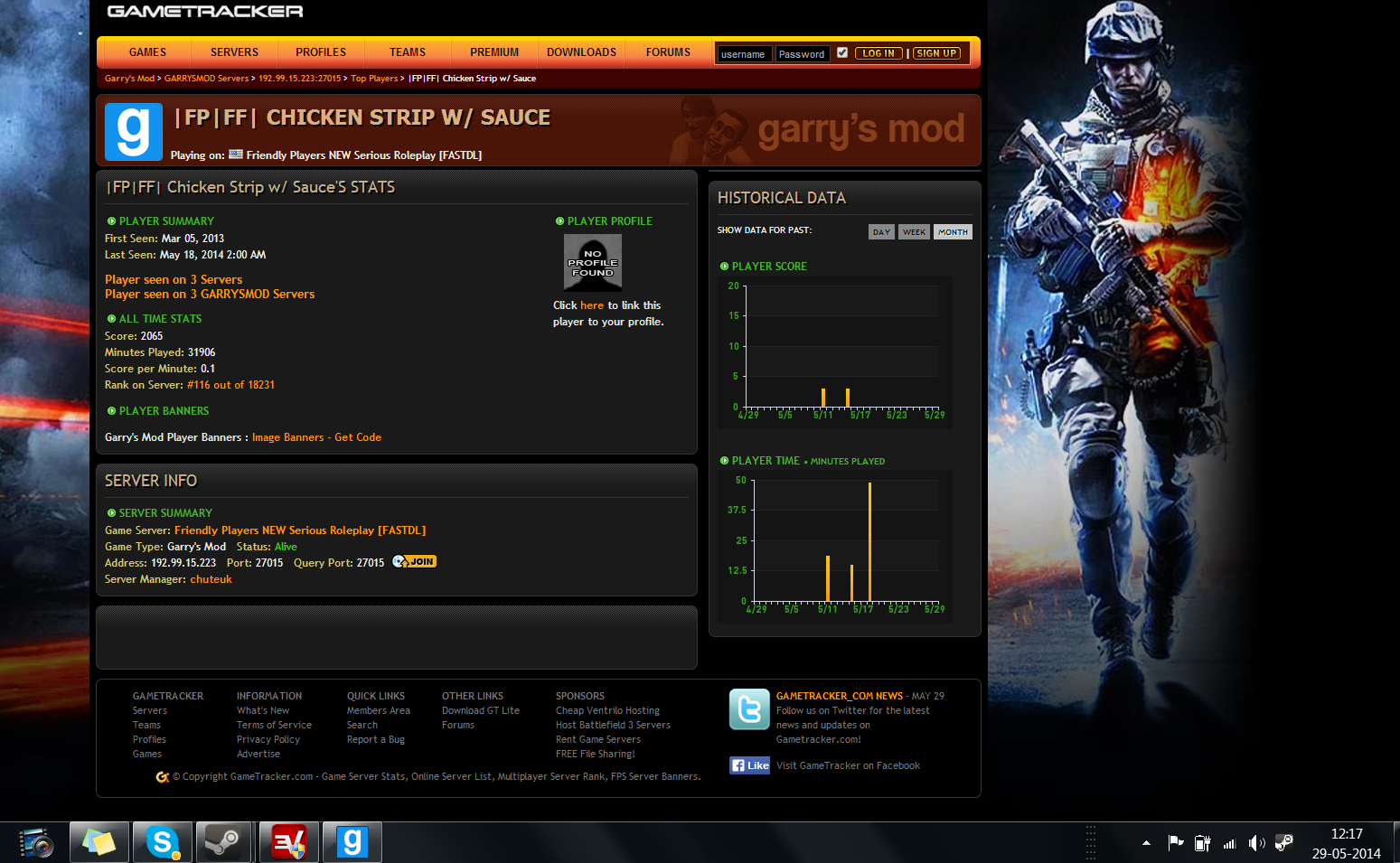Viewport: 1400px width, 863px height.
Task: Open the Profiles menu
Action: [x=321, y=52]
